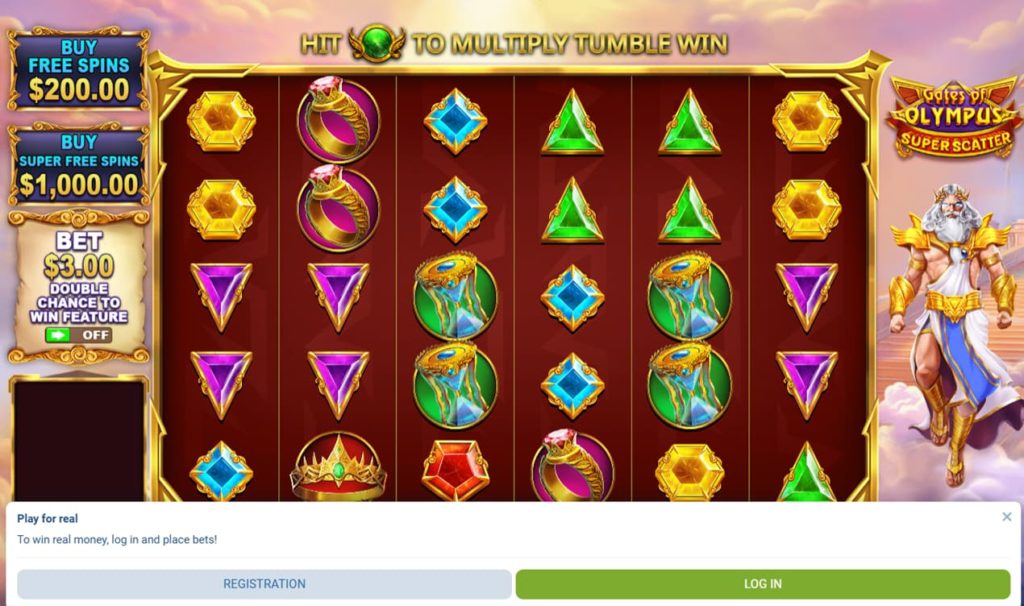
Task: Close the Play for real popup
Action: pyautogui.click(x=1006, y=517)
